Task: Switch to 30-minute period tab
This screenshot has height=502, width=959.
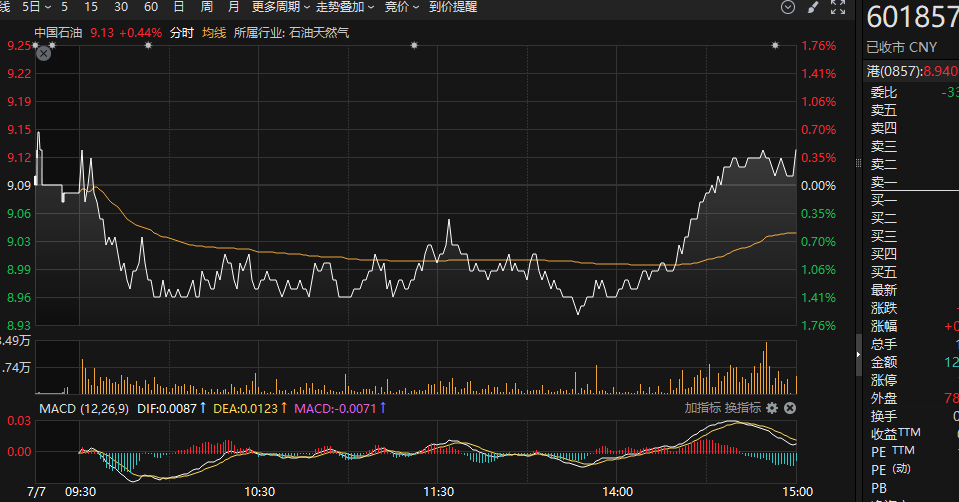Action: point(121,7)
